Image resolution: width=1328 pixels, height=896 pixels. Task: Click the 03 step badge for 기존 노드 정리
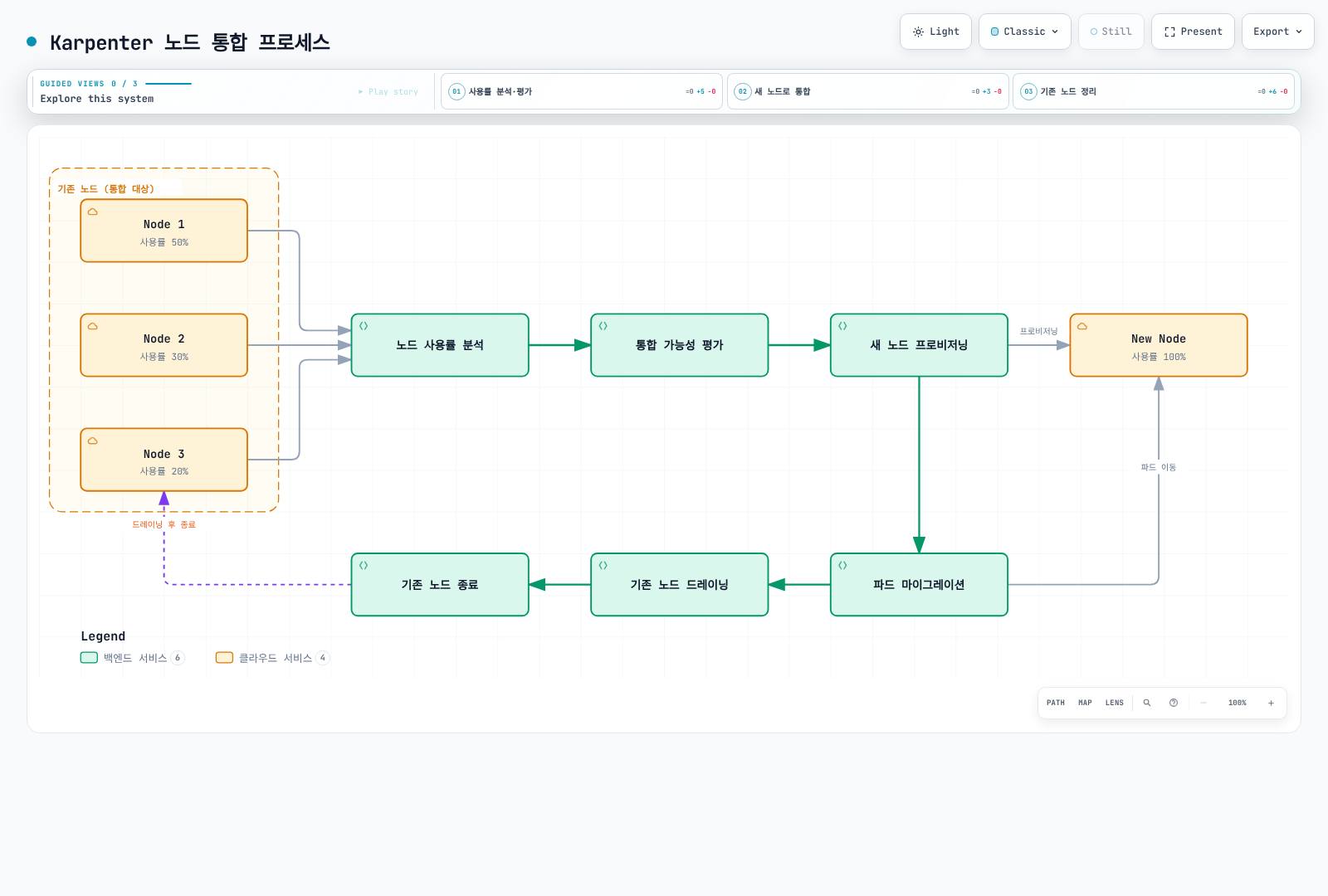(1028, 91)
